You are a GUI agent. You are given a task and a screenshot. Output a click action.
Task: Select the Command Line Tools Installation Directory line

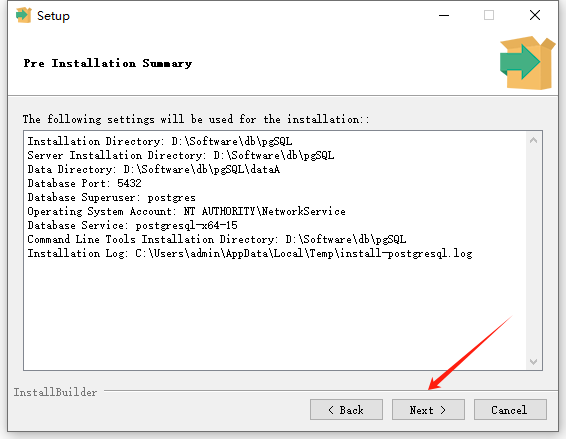pos(217,239)
